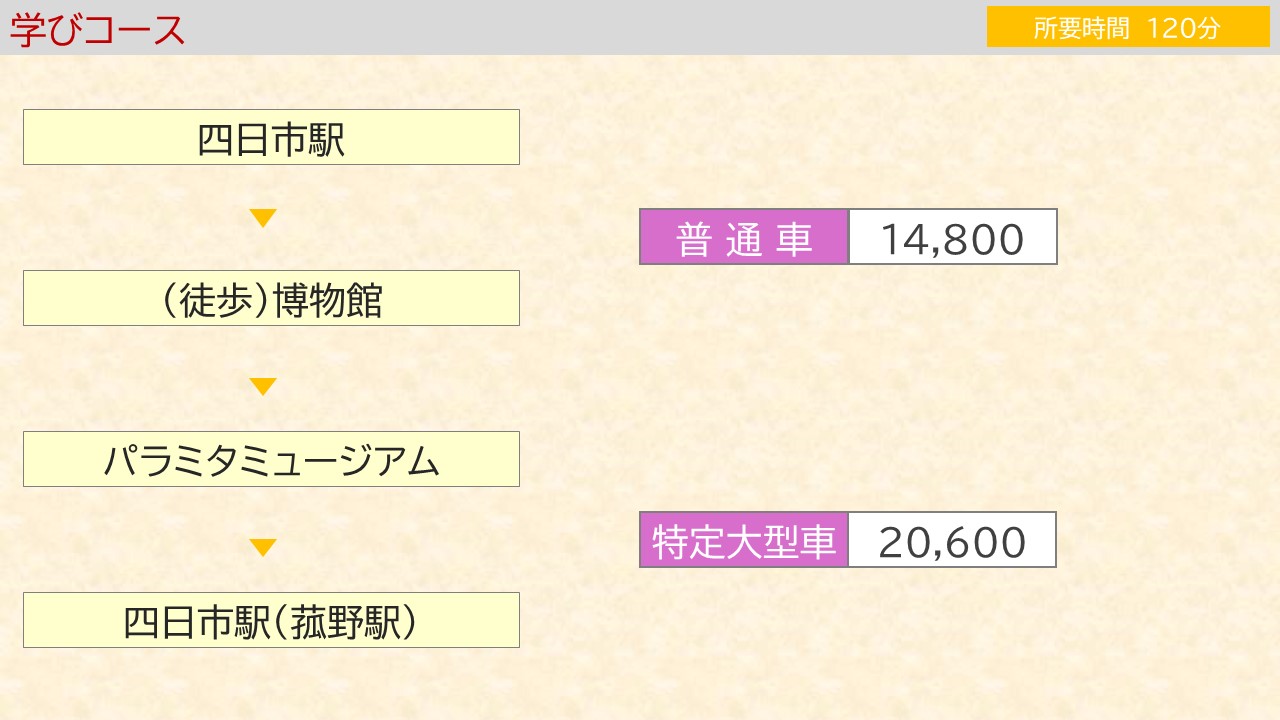Click empty area of gray header bar
Screen dimensions: 1280x720
580,27
